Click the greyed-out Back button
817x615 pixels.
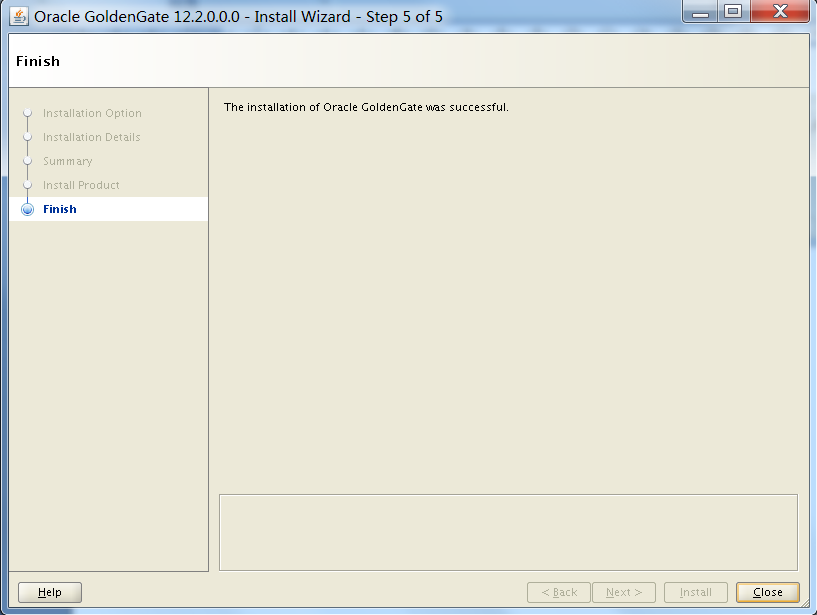[x=559, y=592]
